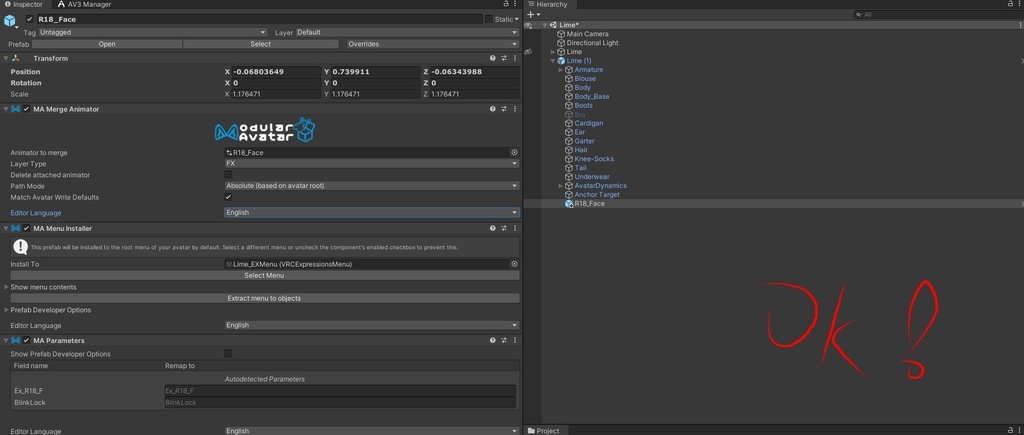1024x435 pixels.
Task: Open object picker for Animator to merge
Action: pyautogui.click(x=514, y=152)
